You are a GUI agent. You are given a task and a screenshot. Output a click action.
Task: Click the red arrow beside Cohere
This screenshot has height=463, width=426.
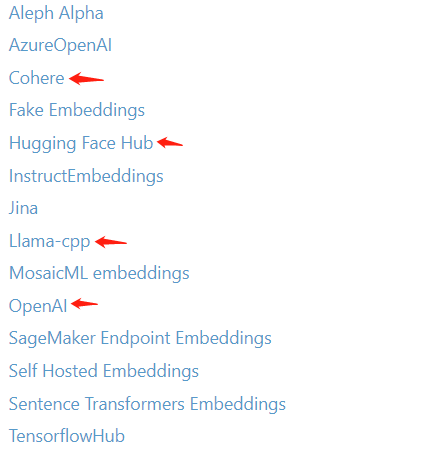coord(86,79)
